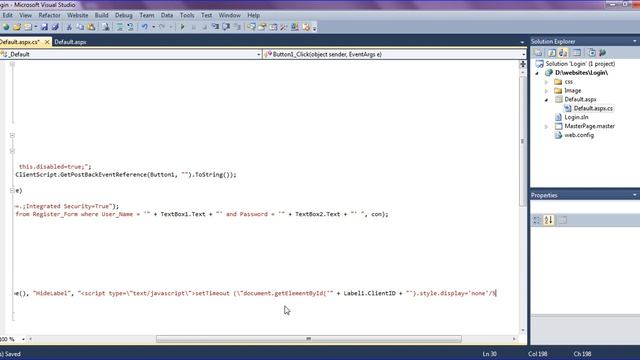The width and height of the screenshot is (640, 360).
Task: Click the Redo arrow icon
Action: 162,27
